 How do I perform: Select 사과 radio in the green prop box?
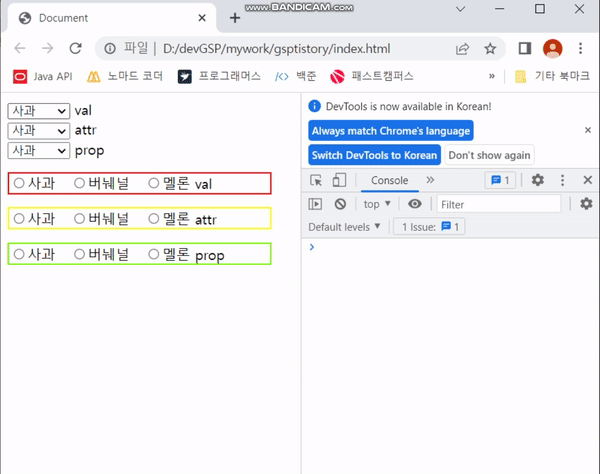pos(19,254)
